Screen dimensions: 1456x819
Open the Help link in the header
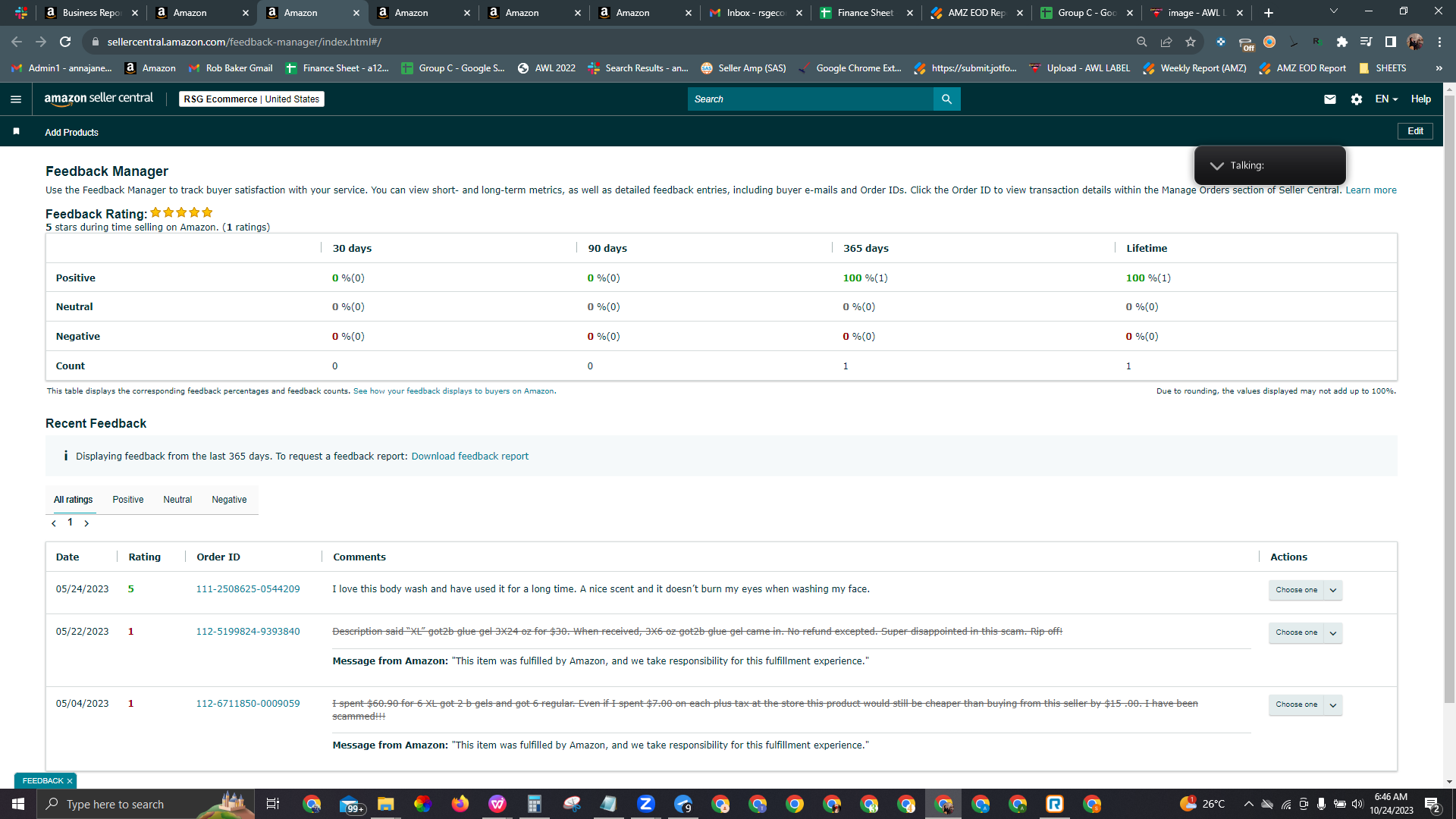tap(1421, 99)
